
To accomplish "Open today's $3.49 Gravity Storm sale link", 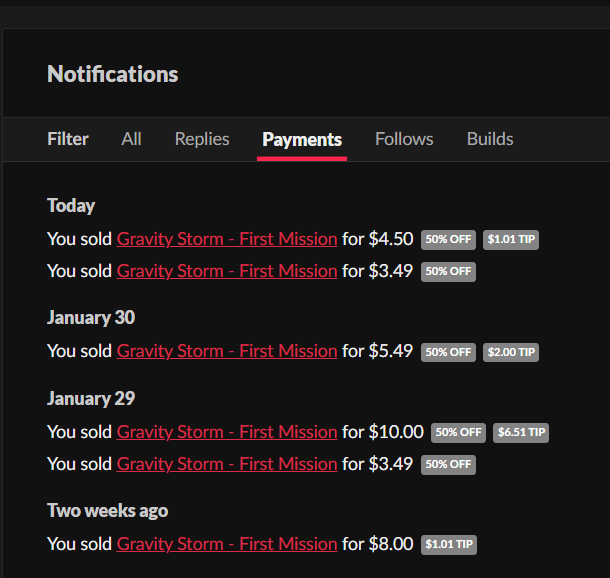I will click(227, 271).
